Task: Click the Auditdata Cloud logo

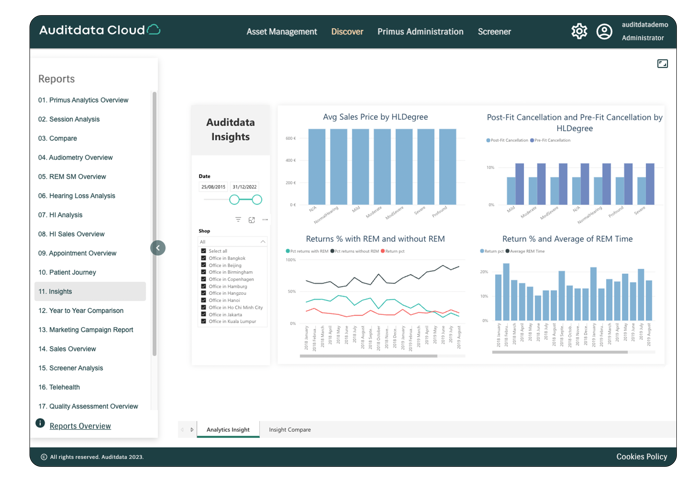Action: (x=99, y=30)
